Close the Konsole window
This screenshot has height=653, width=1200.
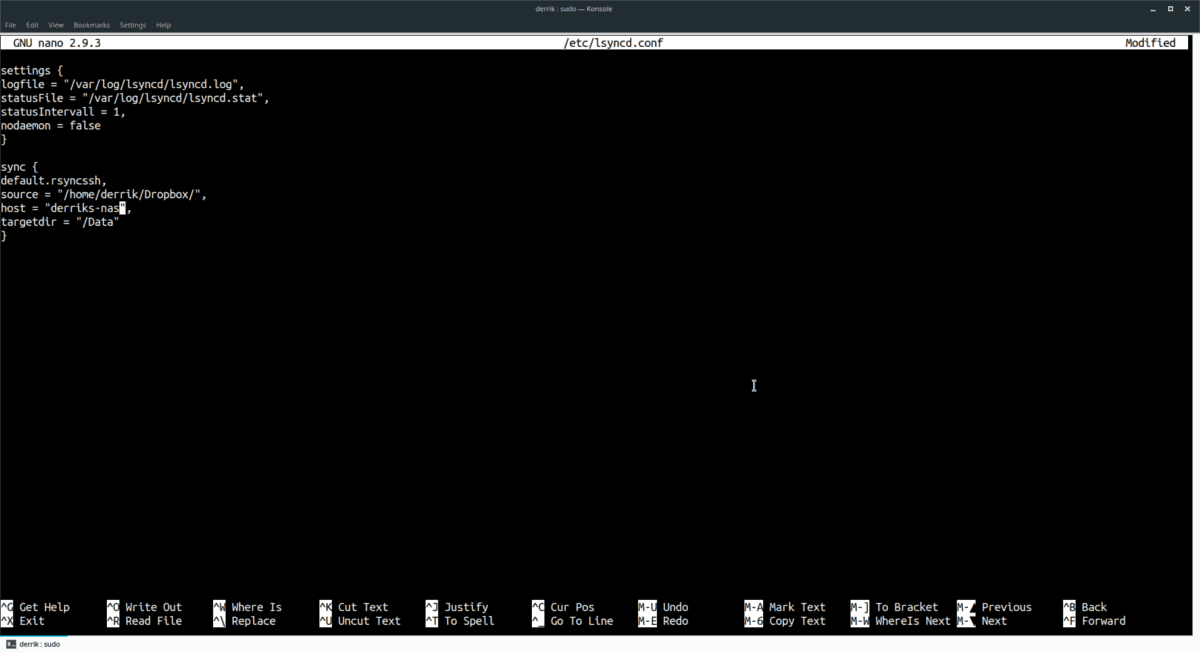(x=1188, y=8)
